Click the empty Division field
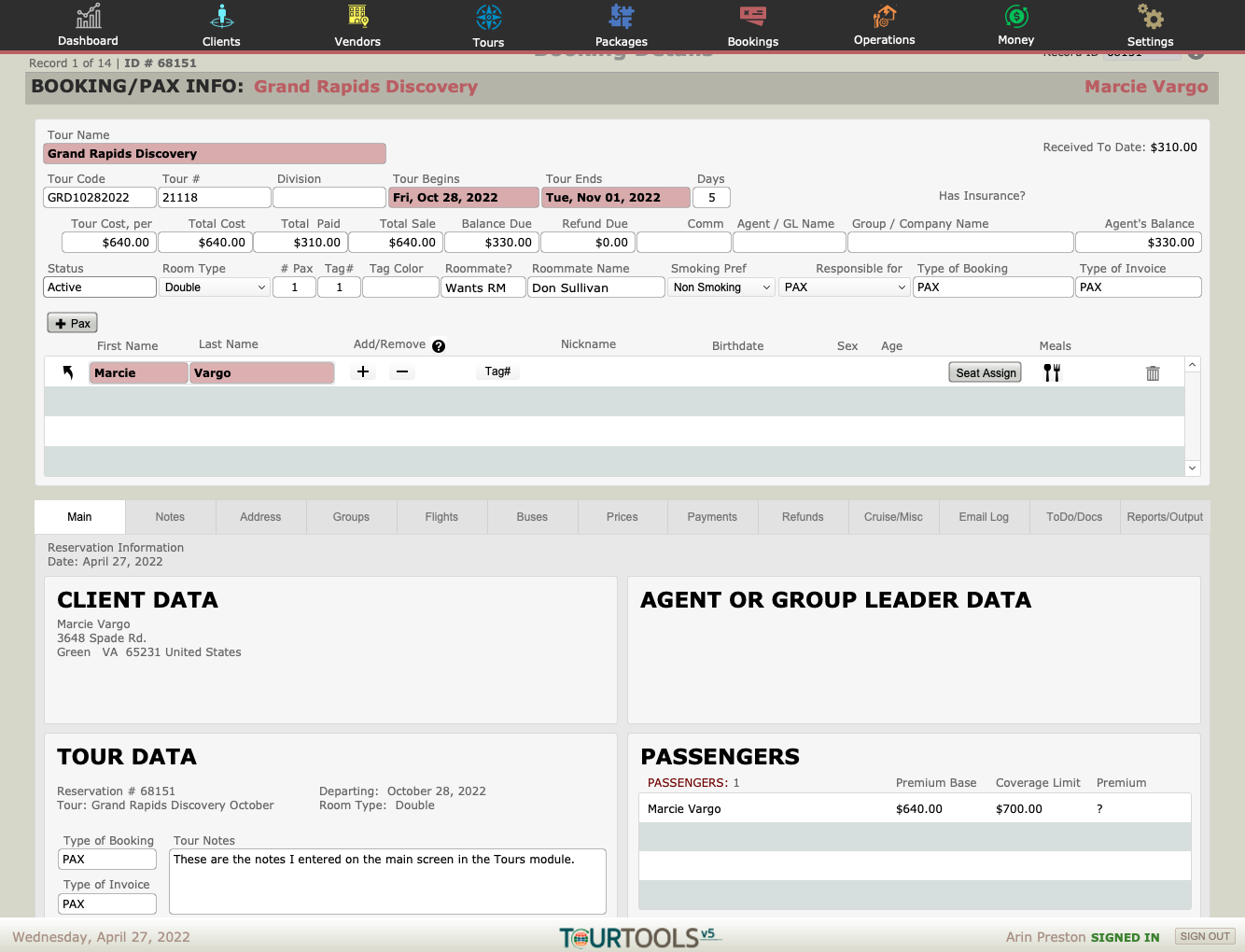This screenshot has height=952, width=1245. coord(329,198)
